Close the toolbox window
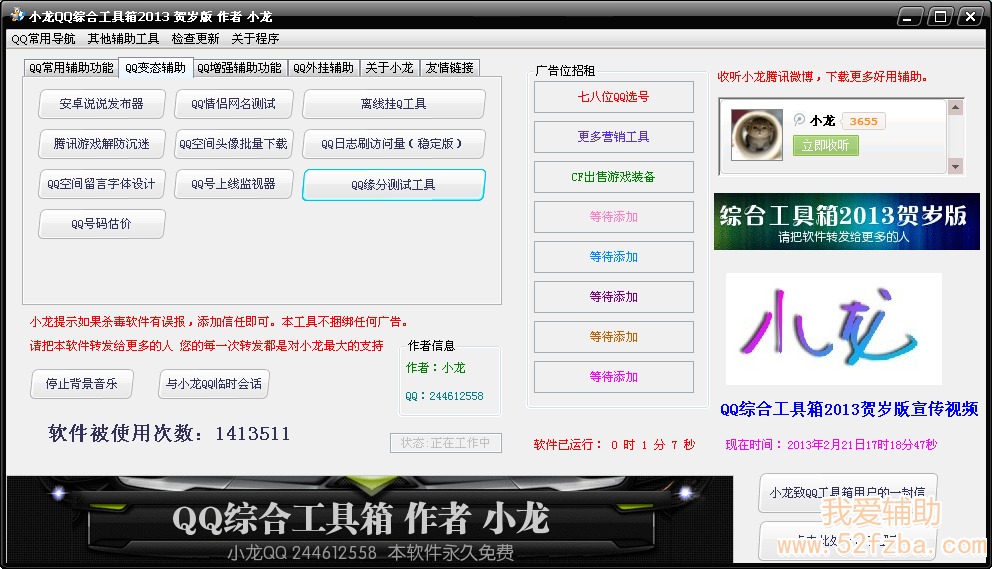The image size is (992, 569). click(970, 16)
